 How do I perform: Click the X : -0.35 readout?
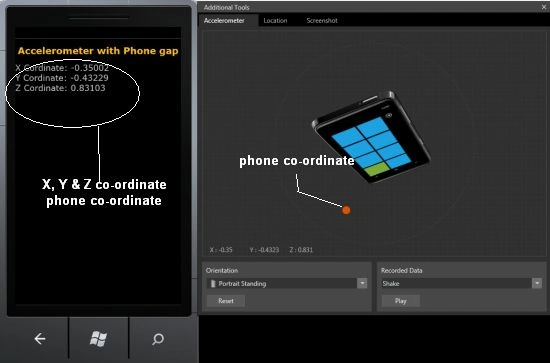click(x=221, y=250)
